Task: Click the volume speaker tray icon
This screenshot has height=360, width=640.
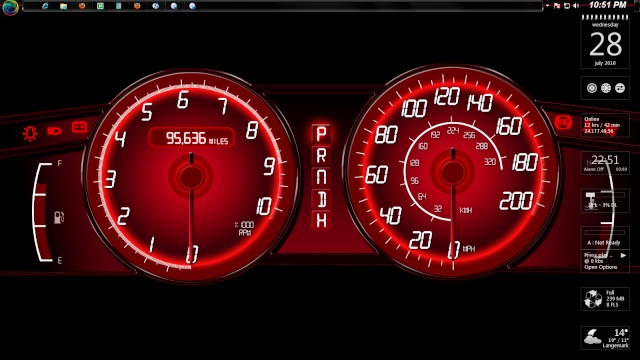Action: click(576, 6)
